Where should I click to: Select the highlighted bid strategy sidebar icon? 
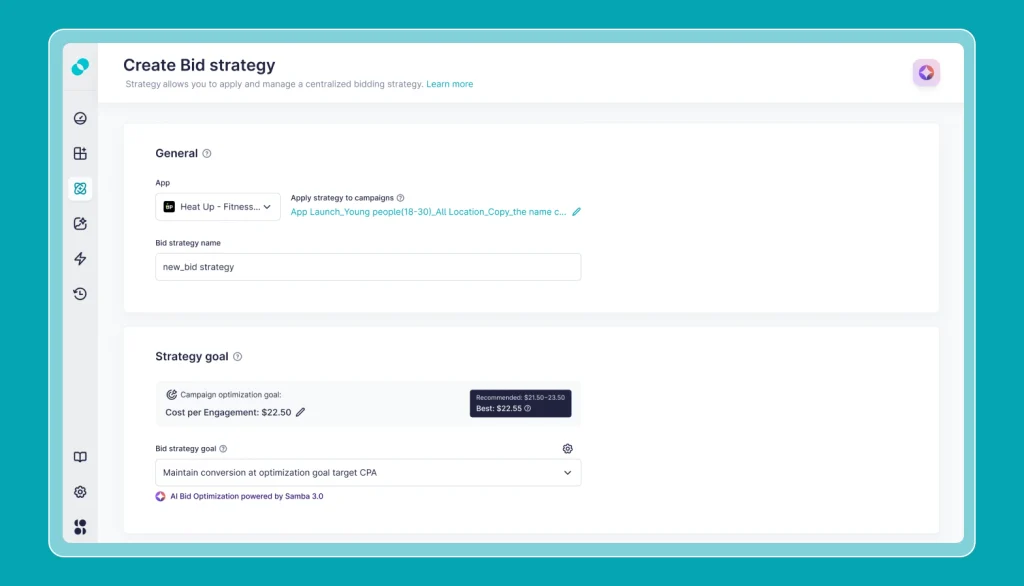(x=80, y=188)
